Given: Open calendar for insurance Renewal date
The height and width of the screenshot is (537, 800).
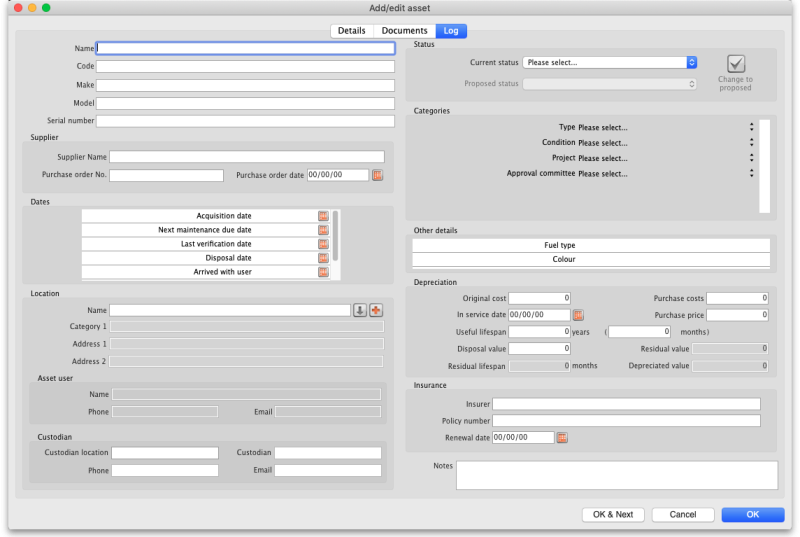Looking at the screenshot, I should 561,437.
